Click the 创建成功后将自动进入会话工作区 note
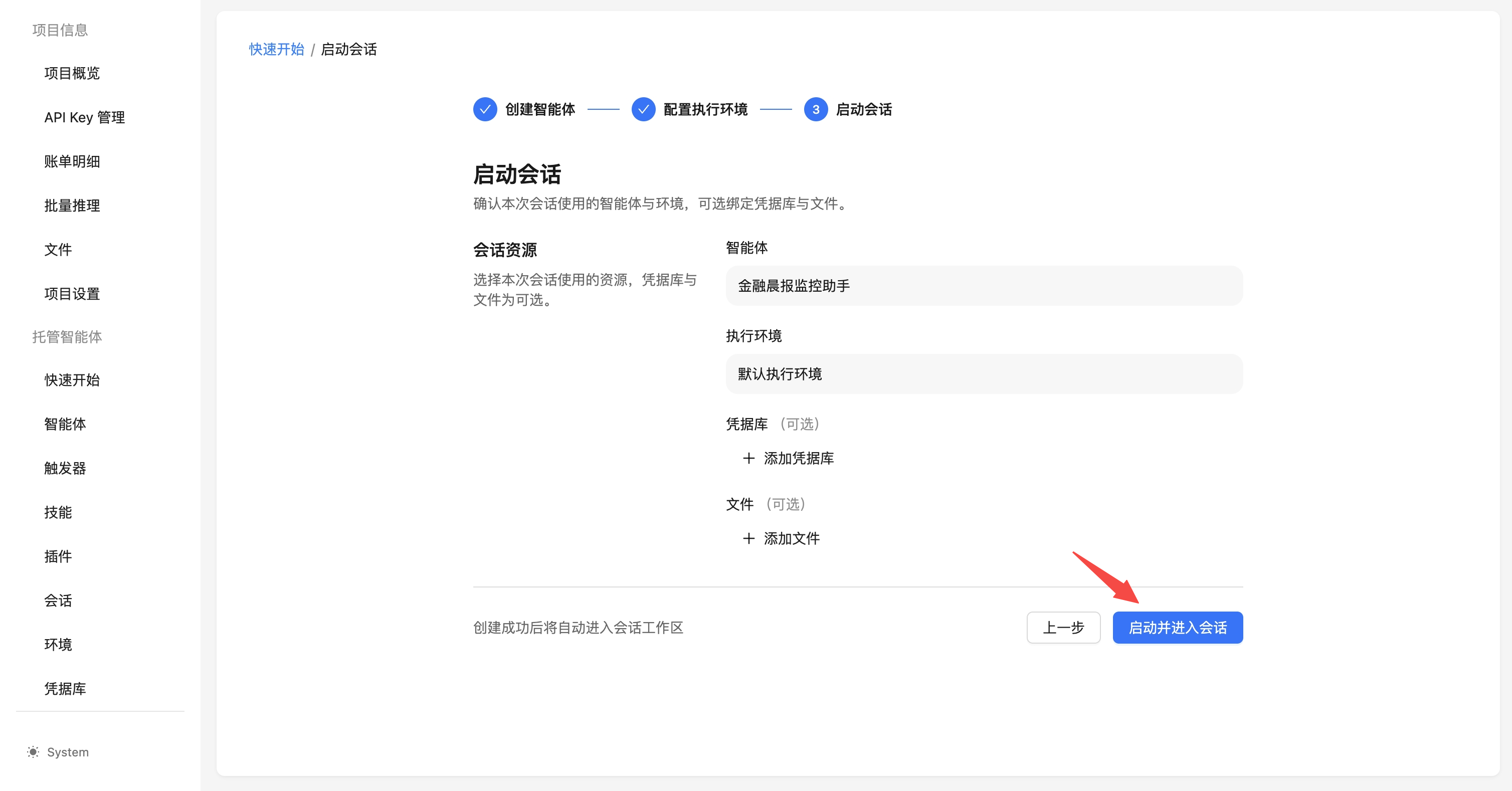 [x=578, y=627]
